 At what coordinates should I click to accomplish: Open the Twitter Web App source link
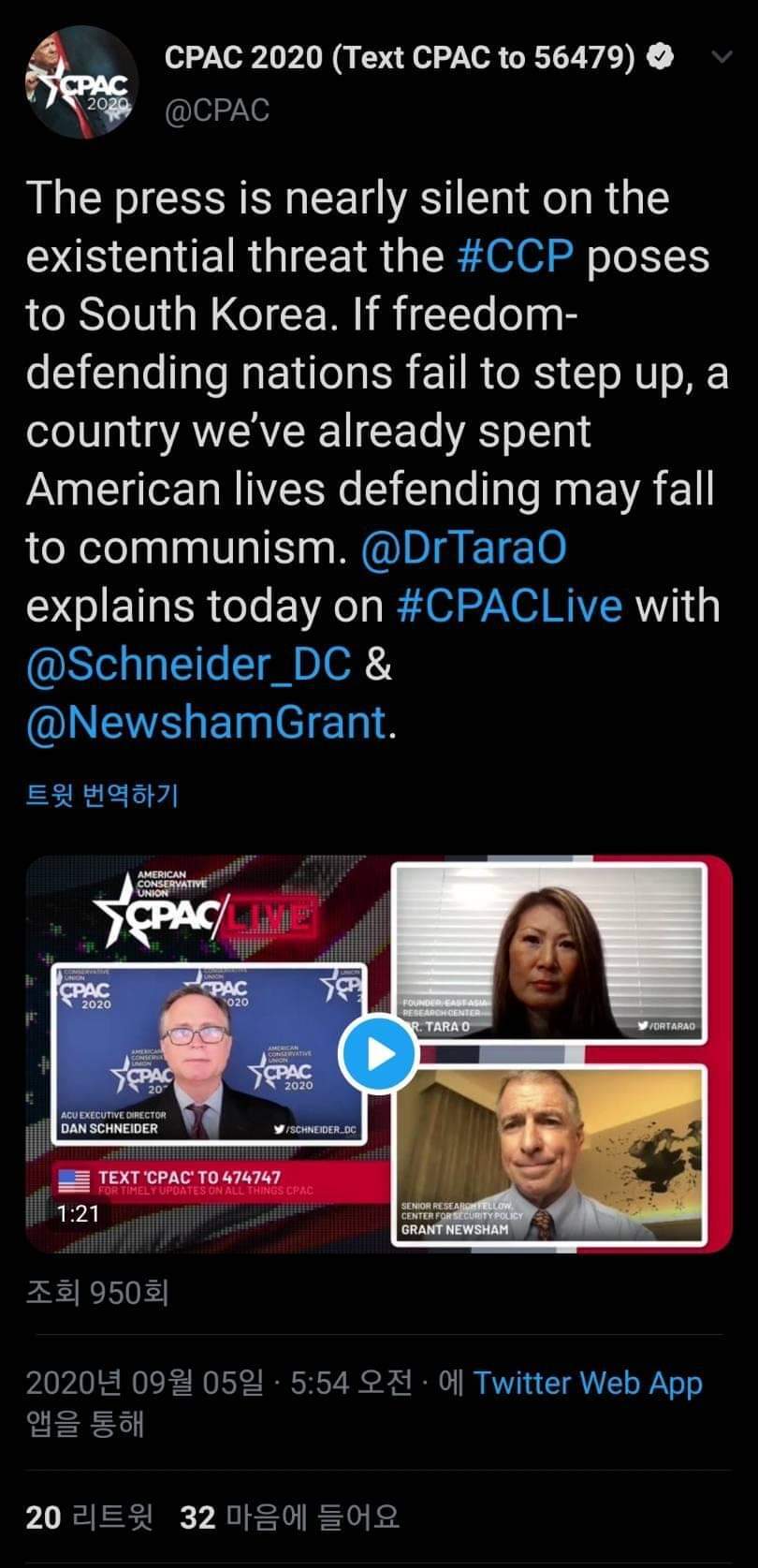coord(588,1383)
